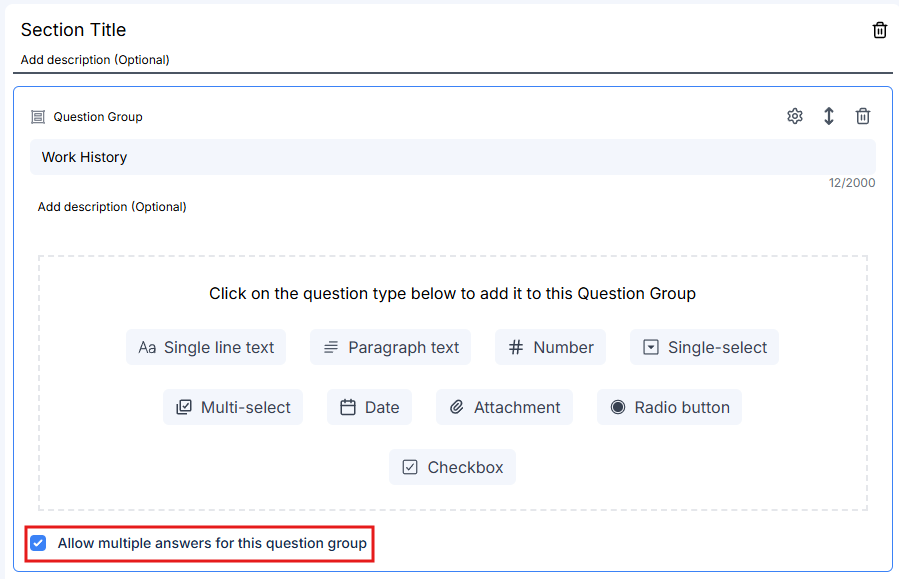This screenshot has width=899, height=579.
Task: Click the Section Title heading to edit it
Action: point(73,30)
